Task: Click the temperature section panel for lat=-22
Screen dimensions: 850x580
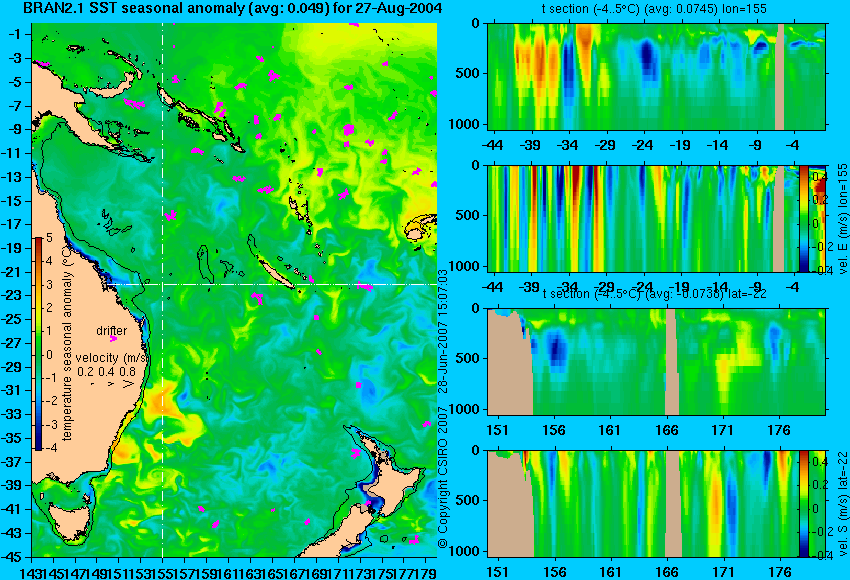Action: [x=657, y=362]
